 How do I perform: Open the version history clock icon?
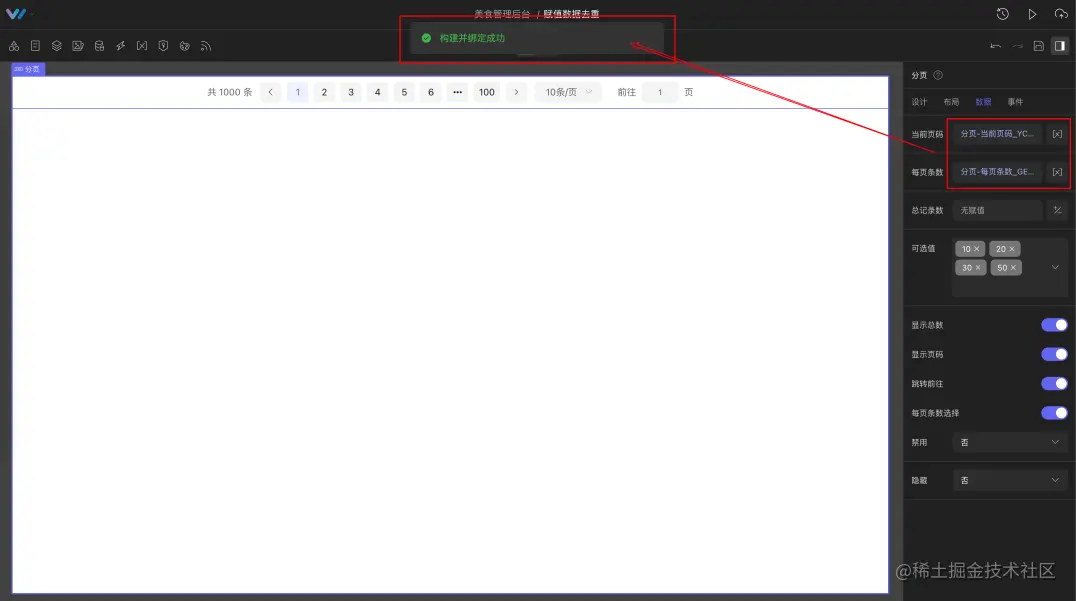pyautogui.click(x=1003, y=14)
